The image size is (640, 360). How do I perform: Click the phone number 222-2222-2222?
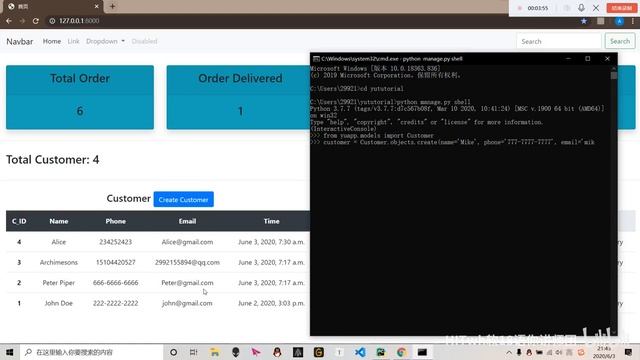point(116,303)
